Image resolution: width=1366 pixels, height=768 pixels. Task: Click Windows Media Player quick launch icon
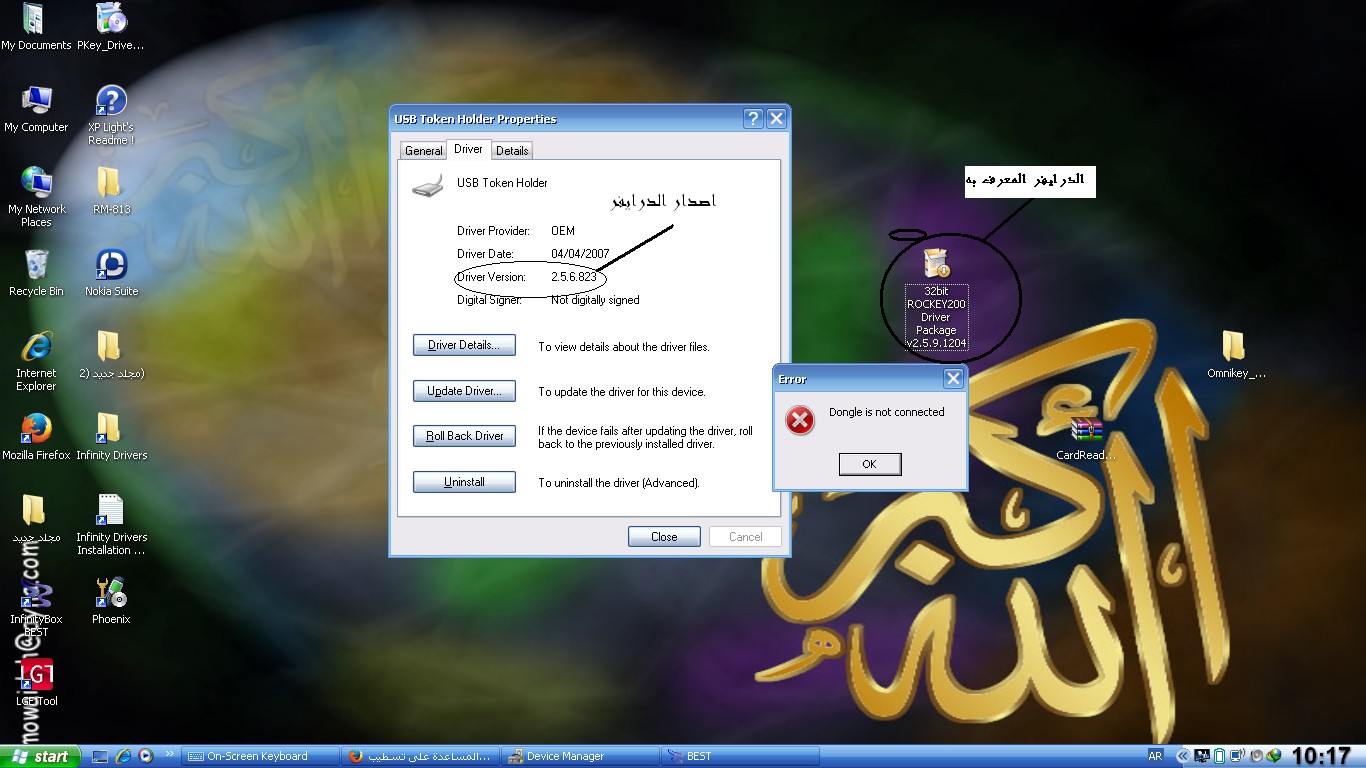click(x=146, y=756)
